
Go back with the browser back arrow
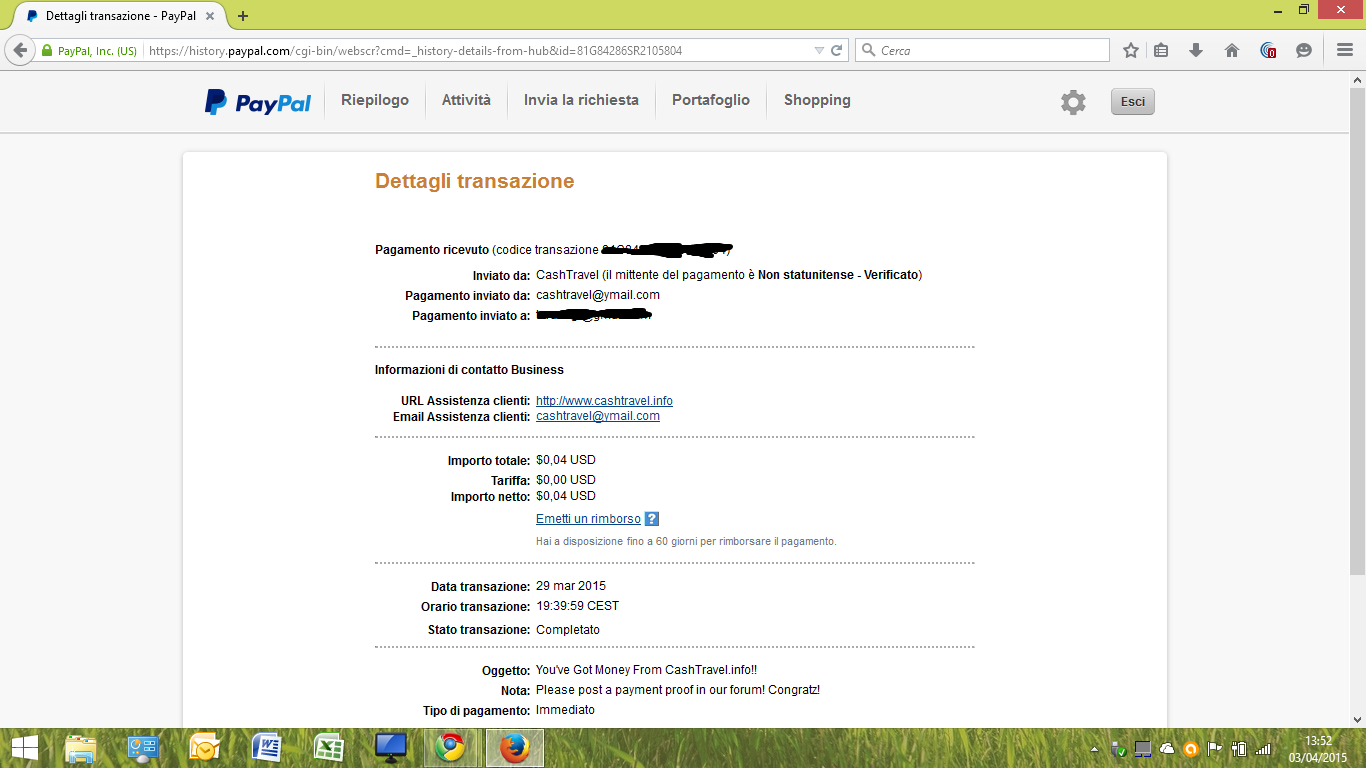19,50
